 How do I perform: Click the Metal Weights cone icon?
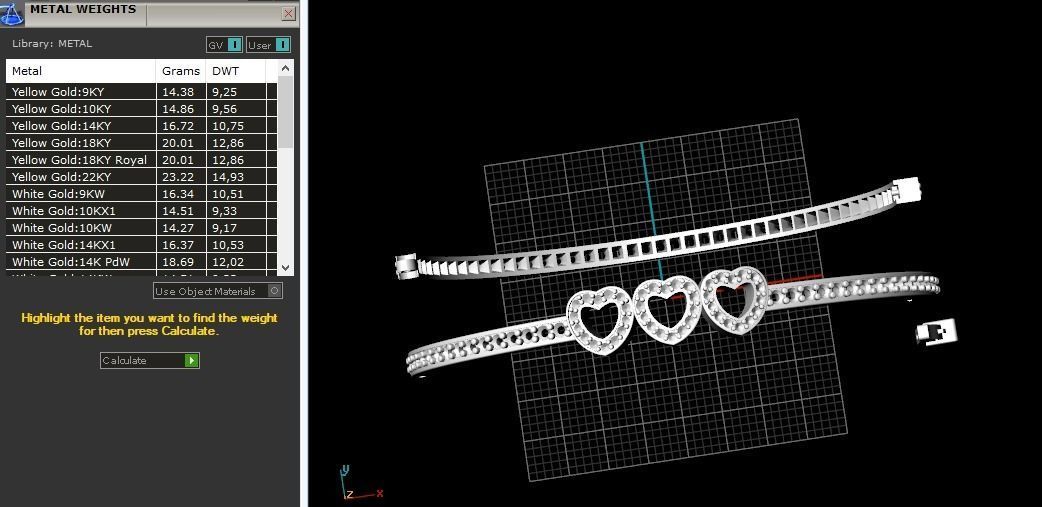coord(12,13)
